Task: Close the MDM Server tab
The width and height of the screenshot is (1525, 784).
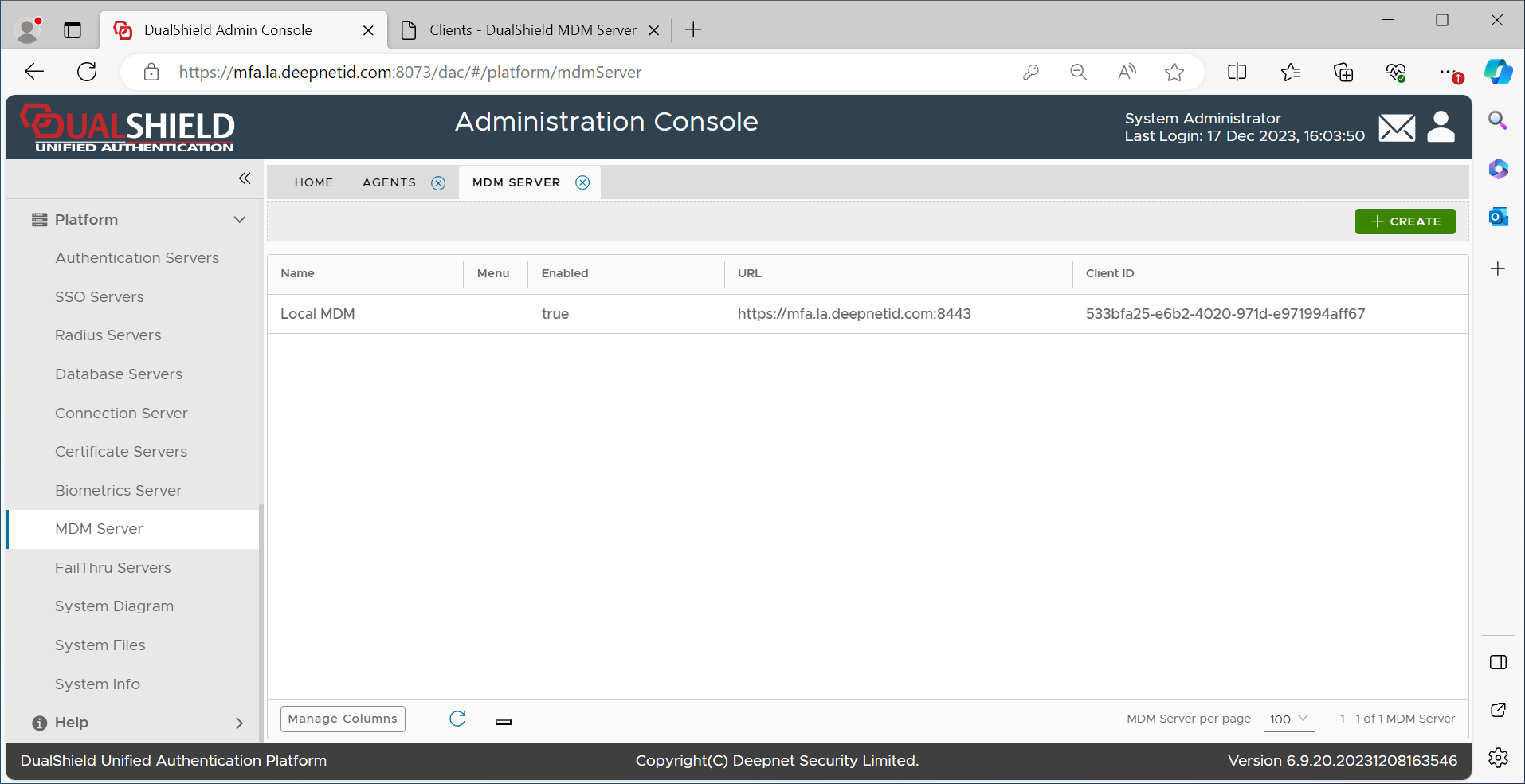Action: 582,182
